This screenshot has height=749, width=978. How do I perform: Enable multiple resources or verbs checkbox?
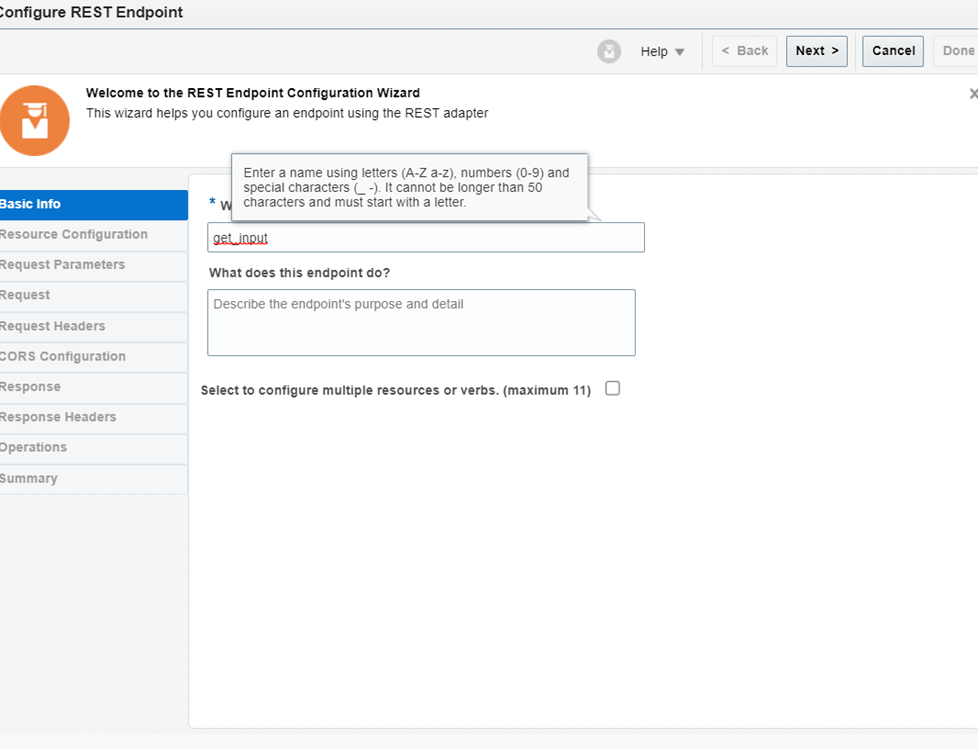tap(612, 389)
